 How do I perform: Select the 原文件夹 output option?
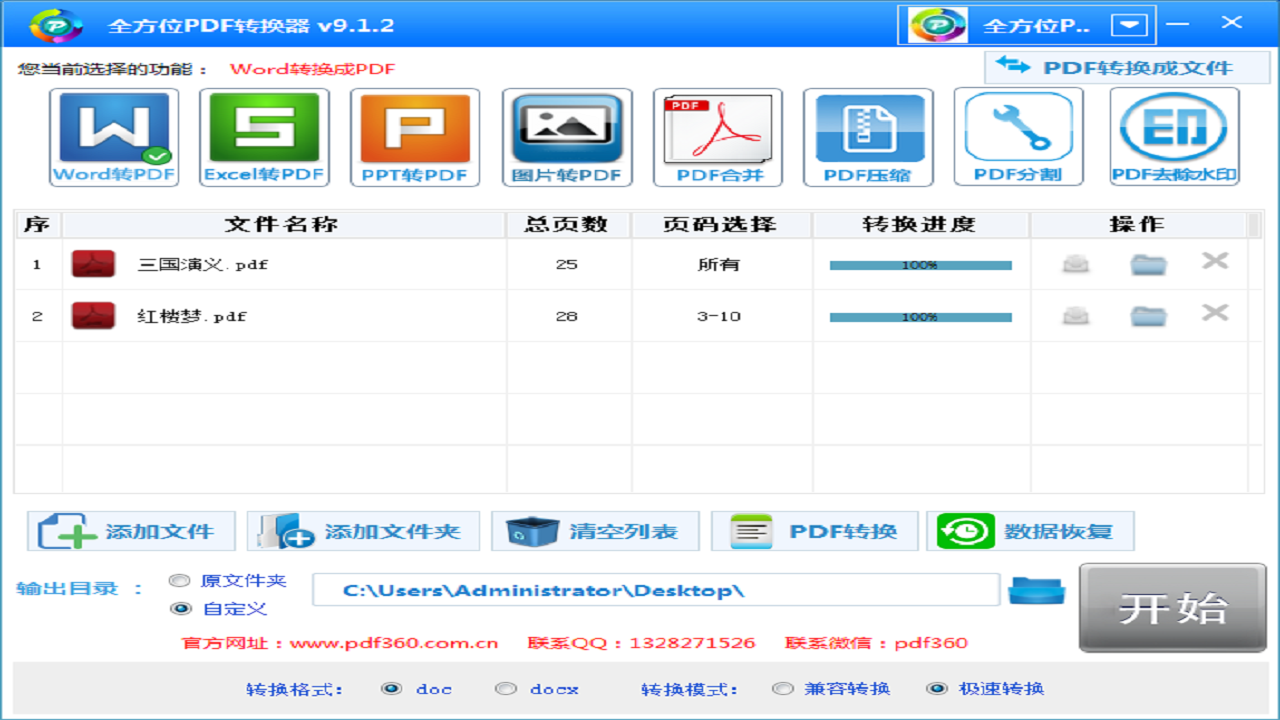[x=180, y=580]
